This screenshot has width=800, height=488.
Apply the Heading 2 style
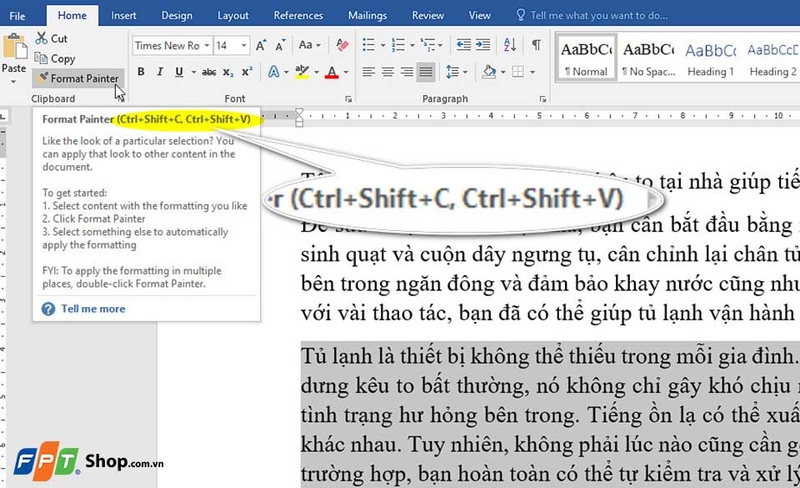pos(772,58)
